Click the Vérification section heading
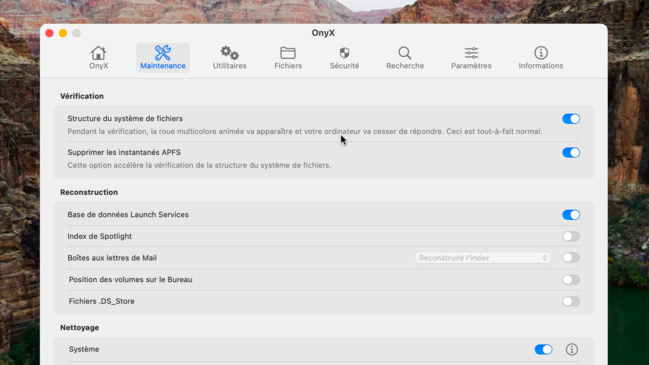This screenshot has height=365, width=649. coord(82,96)
